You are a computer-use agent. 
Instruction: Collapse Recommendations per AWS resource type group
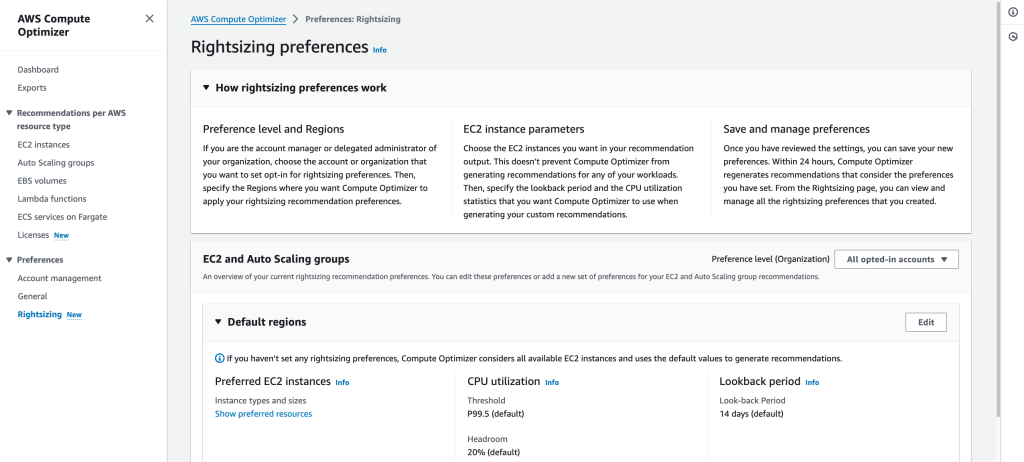(9, 113)
